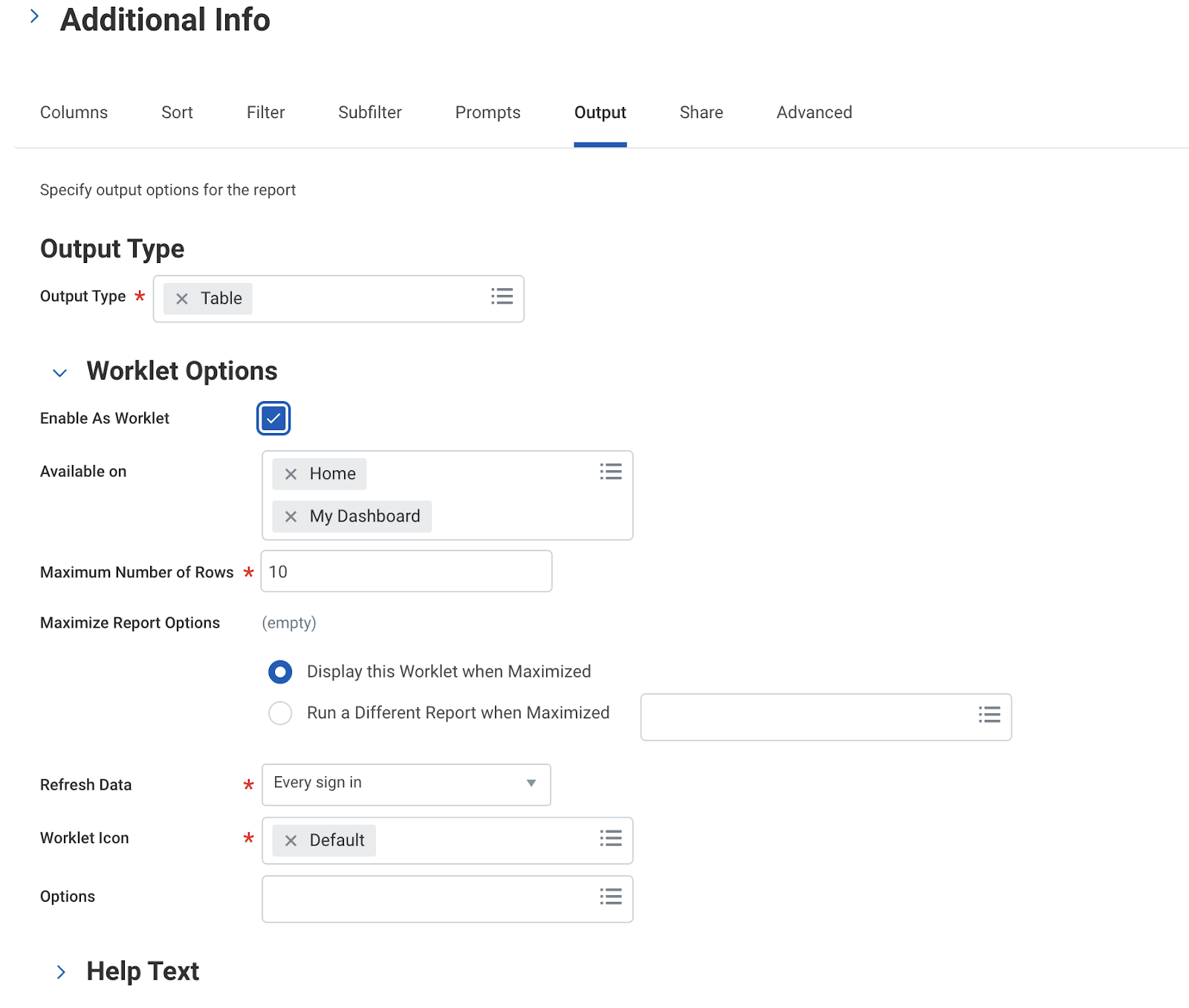Viewport: 1189px width, 1008px height.
Task: Open the Output Type prompt list icon
Action: pyautogui.click(x=502, y=296)
